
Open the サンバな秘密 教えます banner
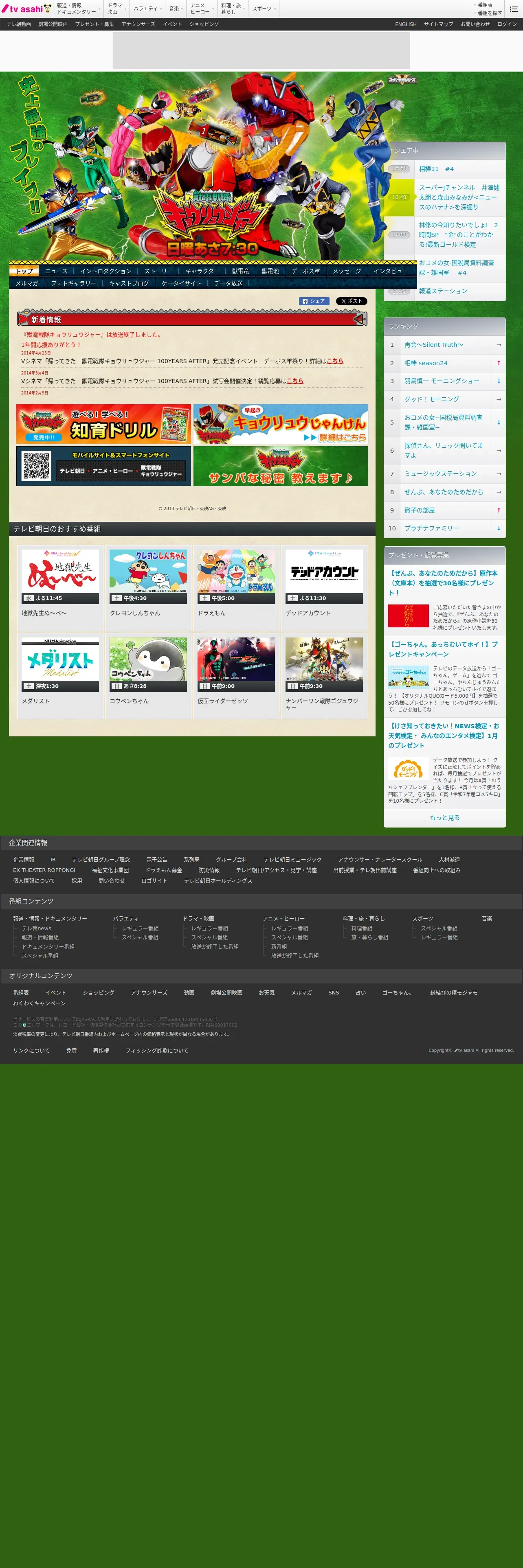click(x=281, y=466)
